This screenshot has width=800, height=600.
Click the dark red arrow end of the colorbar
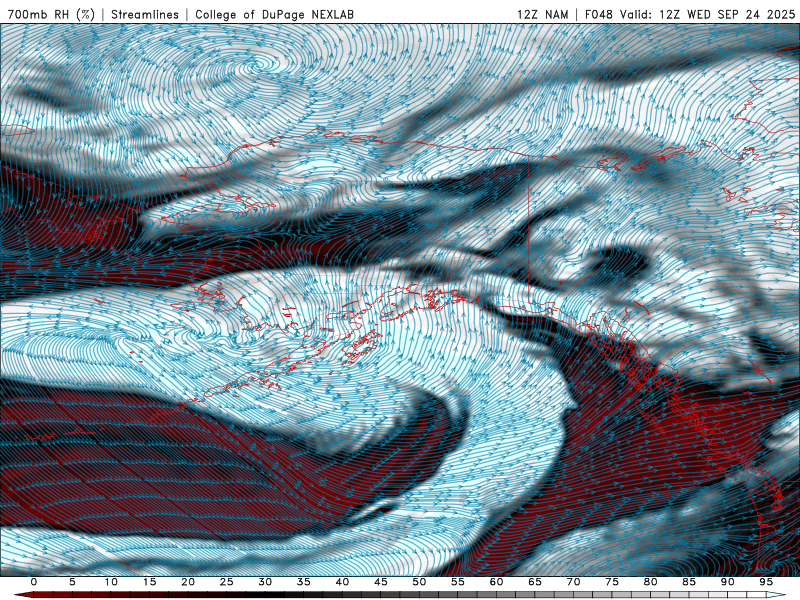click(x=23, y=595)
